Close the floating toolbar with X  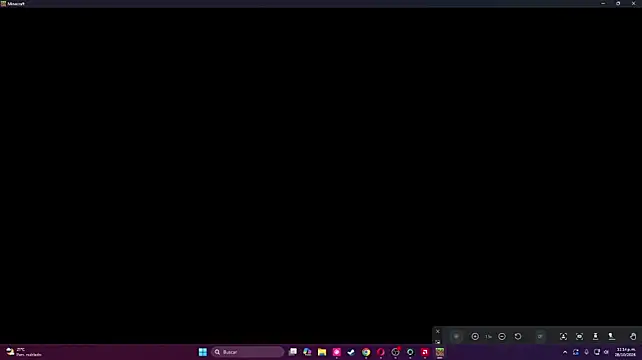(437, 331)
